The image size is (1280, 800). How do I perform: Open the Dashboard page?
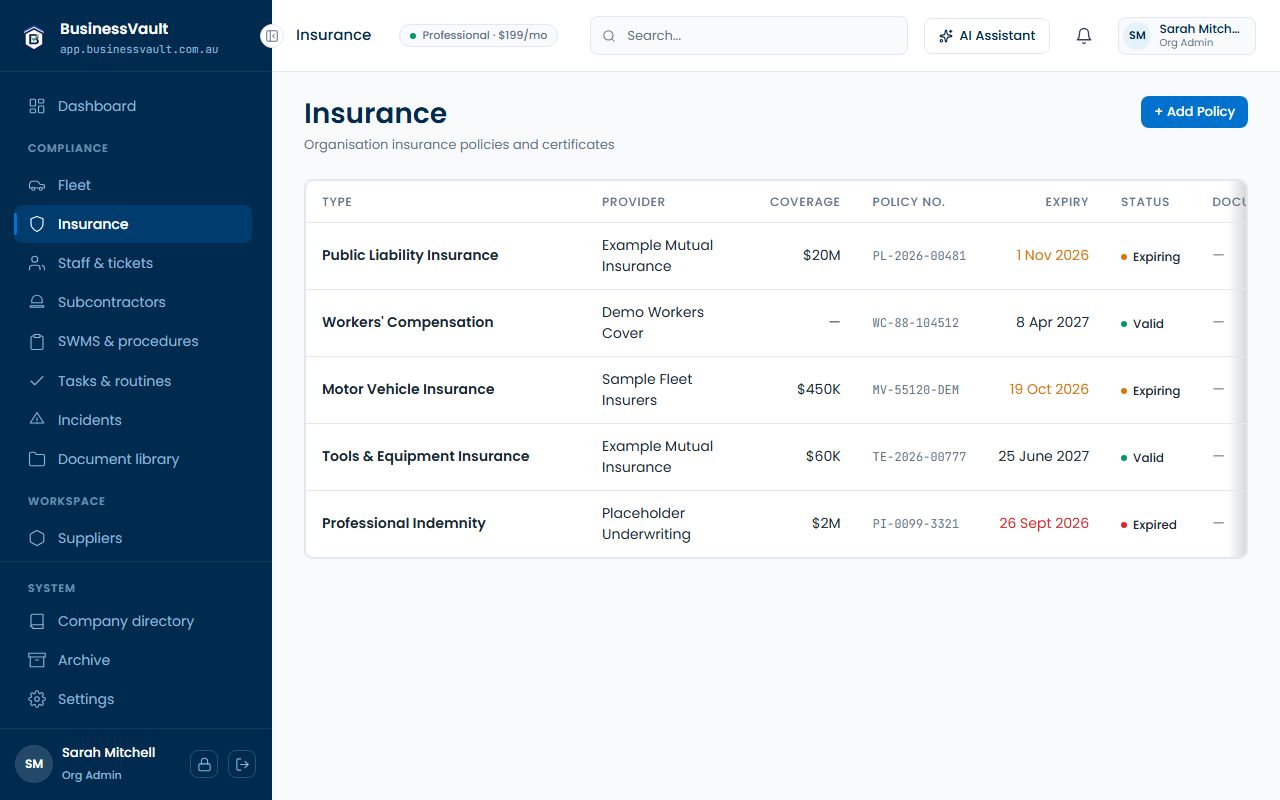coord(133,106)
